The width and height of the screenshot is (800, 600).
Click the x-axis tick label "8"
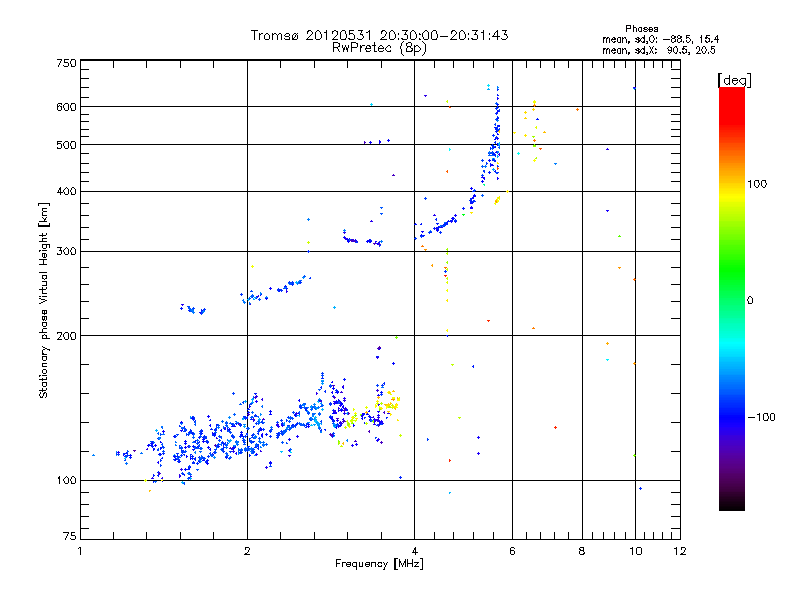[582, 552]
